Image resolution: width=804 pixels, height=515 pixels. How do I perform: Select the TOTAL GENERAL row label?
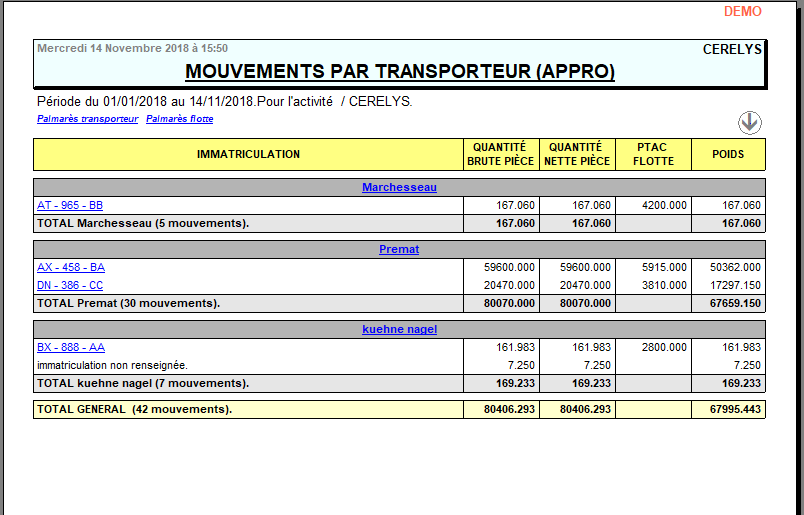[x=134, y=409]
